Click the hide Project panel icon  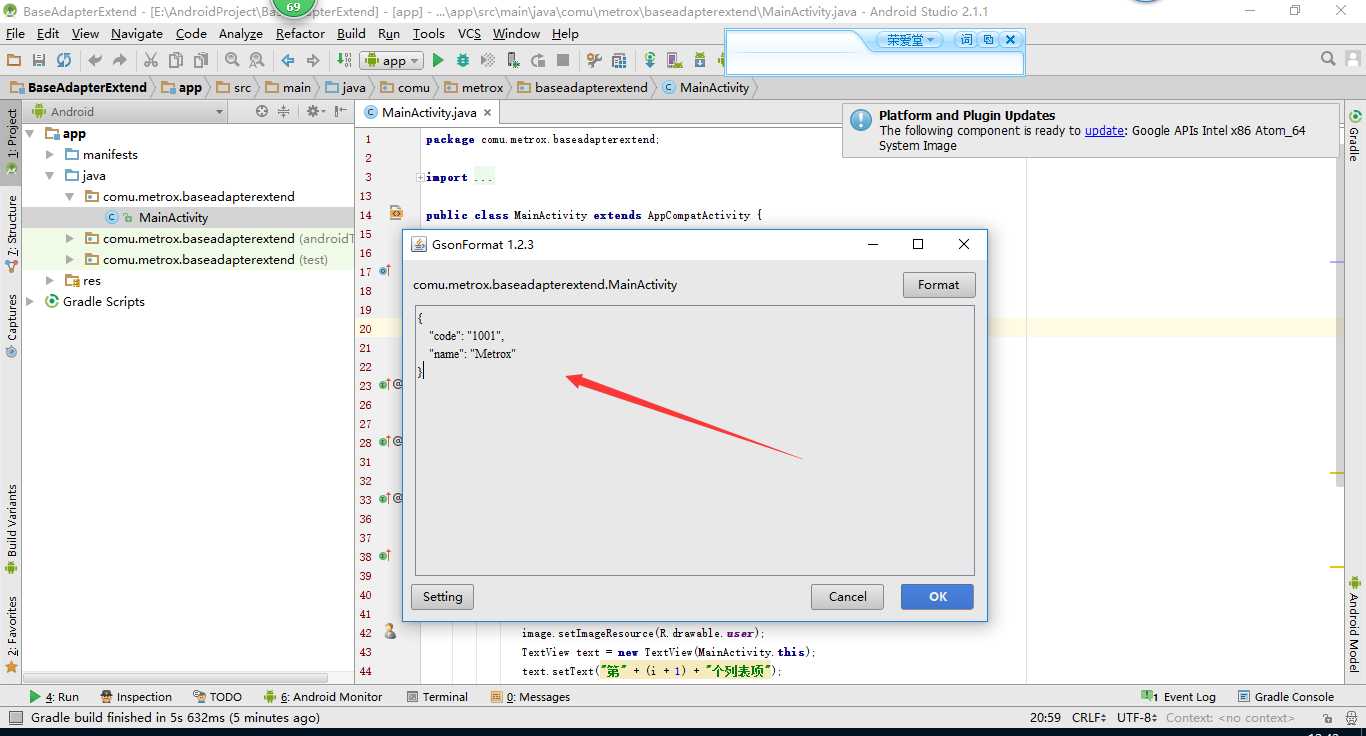tap(338, 111)
